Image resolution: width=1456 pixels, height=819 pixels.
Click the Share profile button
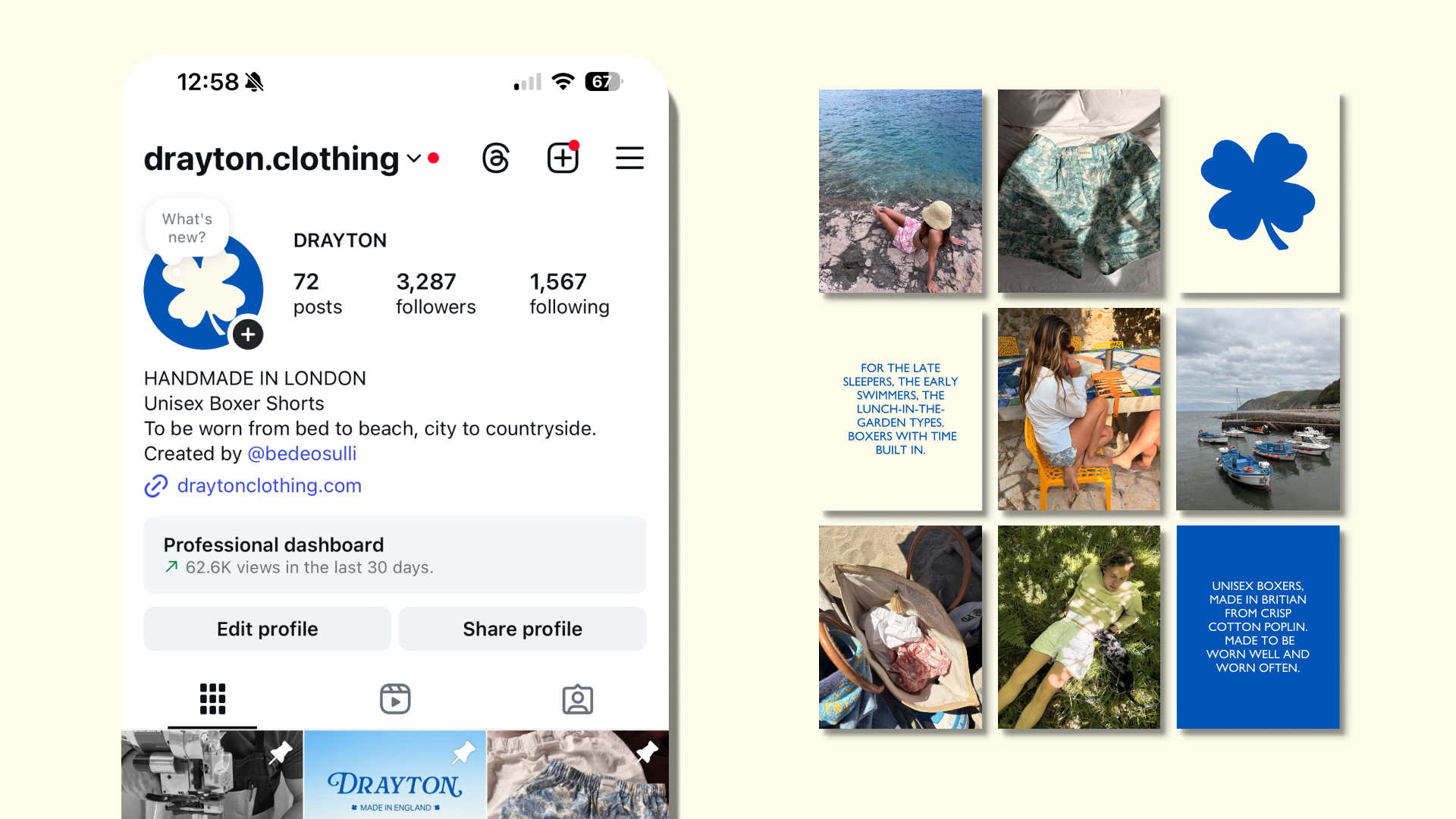point(522,629)
